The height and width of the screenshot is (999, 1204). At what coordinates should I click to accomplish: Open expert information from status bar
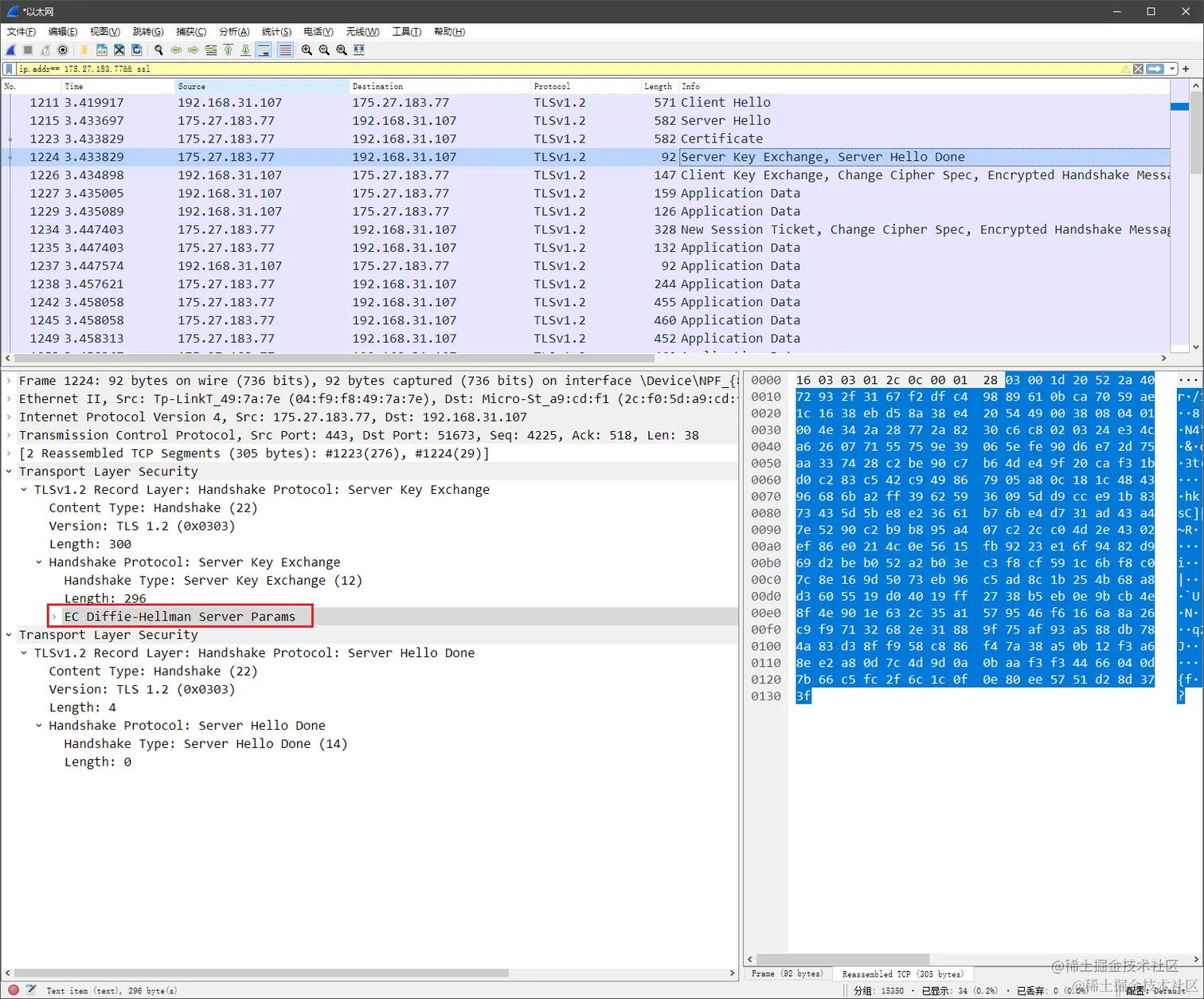14,990
